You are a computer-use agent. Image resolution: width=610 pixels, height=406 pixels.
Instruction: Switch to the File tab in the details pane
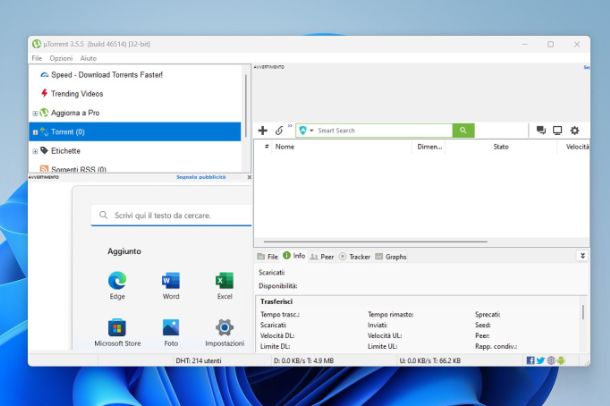268,257
